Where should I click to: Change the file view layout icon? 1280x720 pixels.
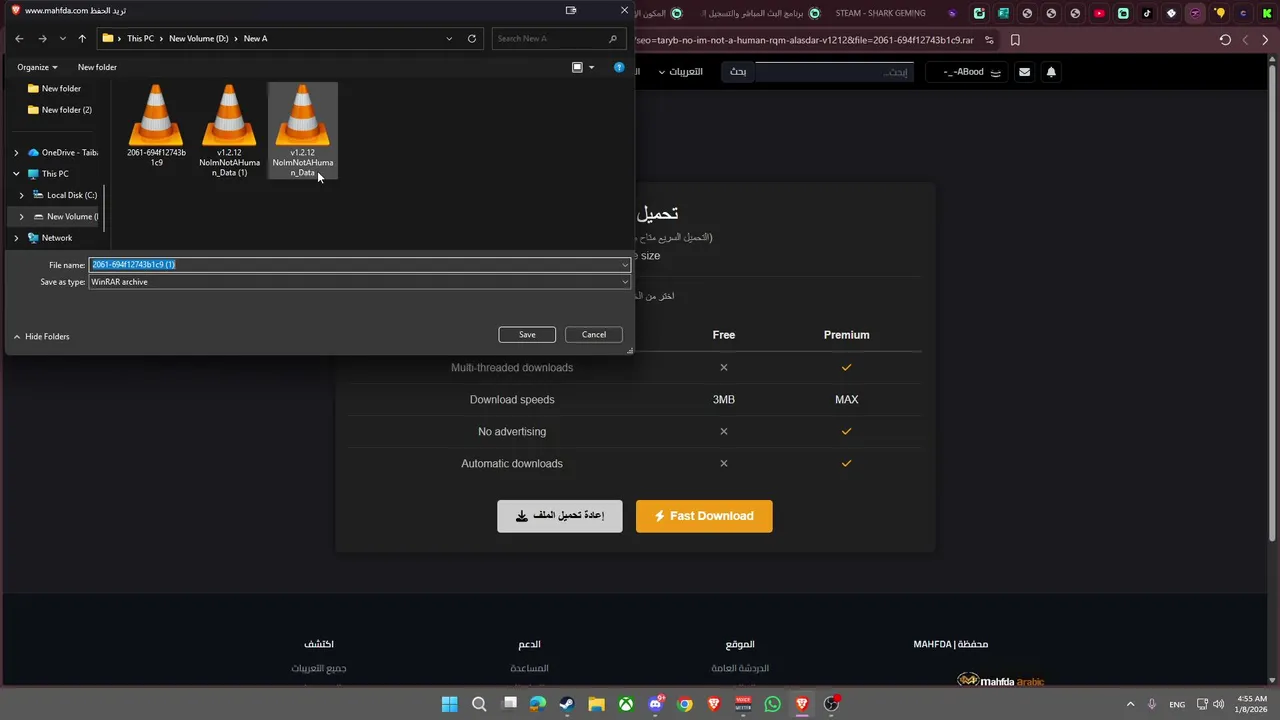pos(577,67)
